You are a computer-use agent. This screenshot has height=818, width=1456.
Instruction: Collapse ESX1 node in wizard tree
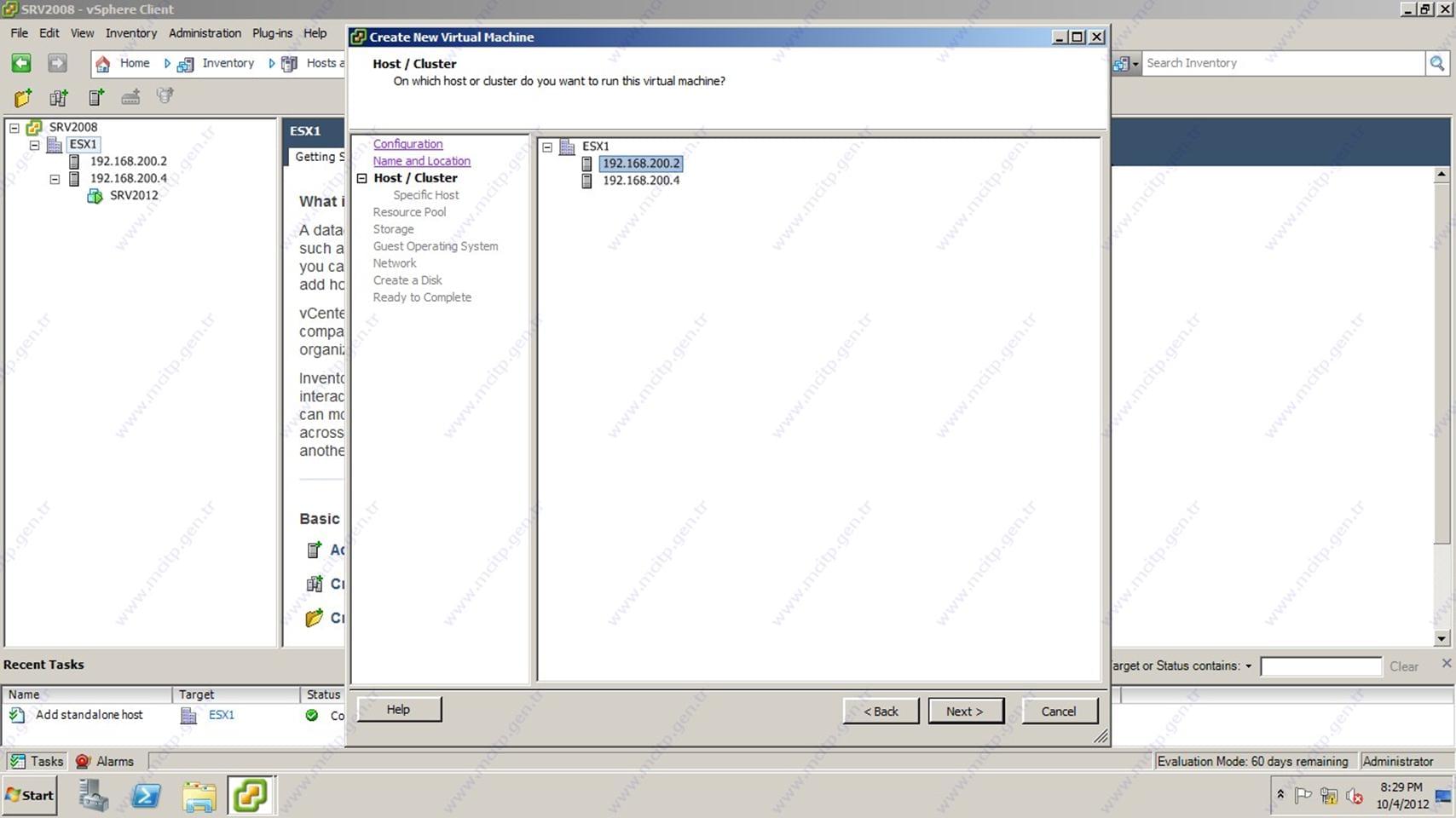[547, 147]
